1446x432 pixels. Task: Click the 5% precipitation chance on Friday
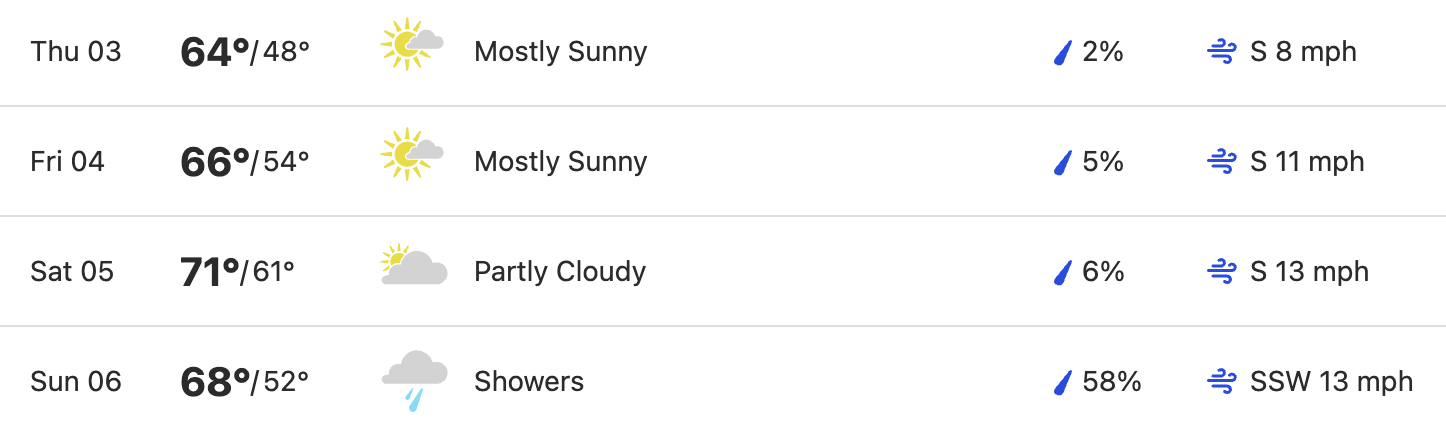pos(1103,162)
